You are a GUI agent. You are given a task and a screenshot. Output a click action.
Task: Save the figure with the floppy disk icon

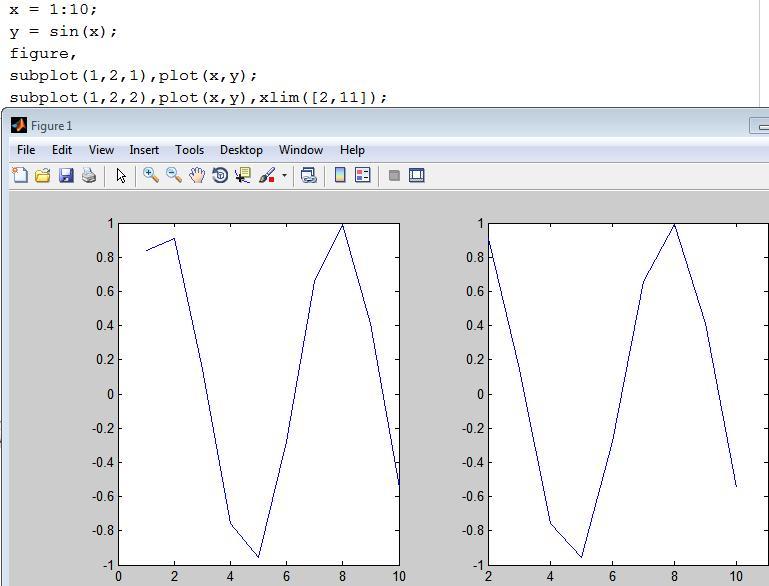click(66, 175)
